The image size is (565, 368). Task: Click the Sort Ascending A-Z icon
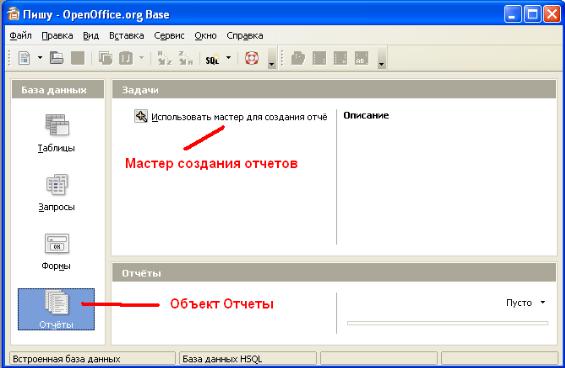164,58
